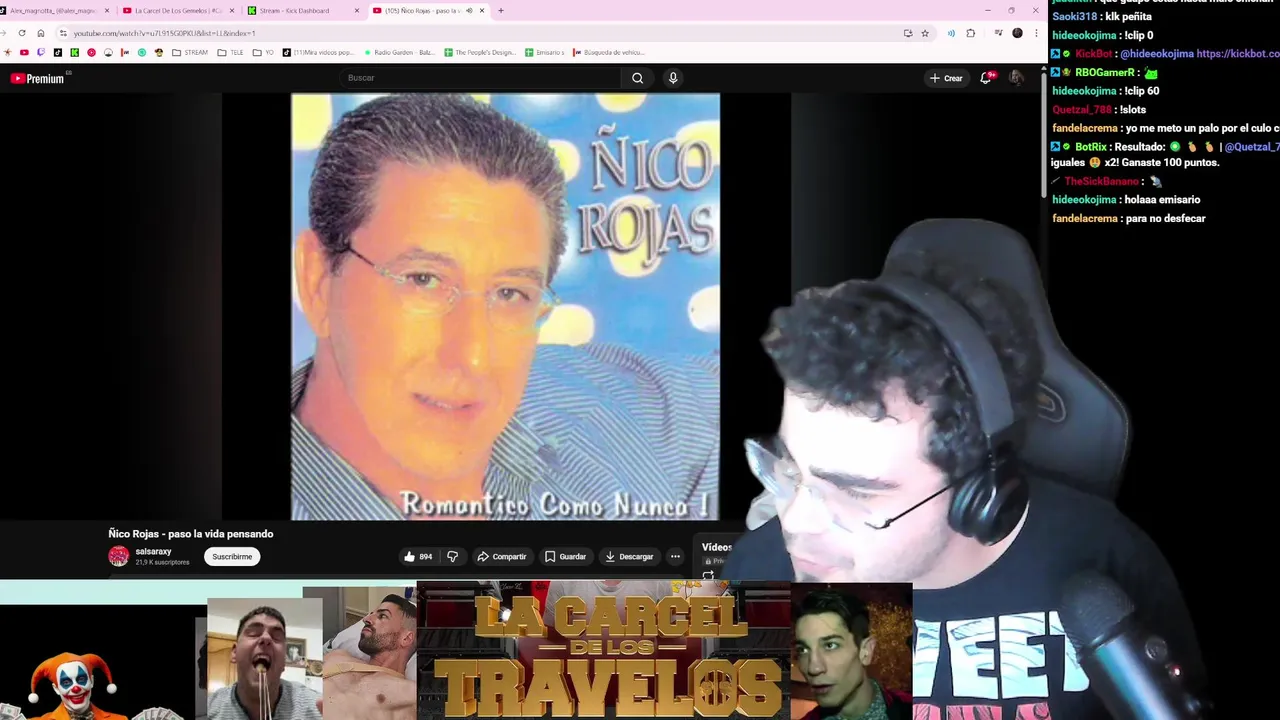This screenshot has width=1280, height=720.
Task: Go to the Chrome home button
Action: coord(40,33)
